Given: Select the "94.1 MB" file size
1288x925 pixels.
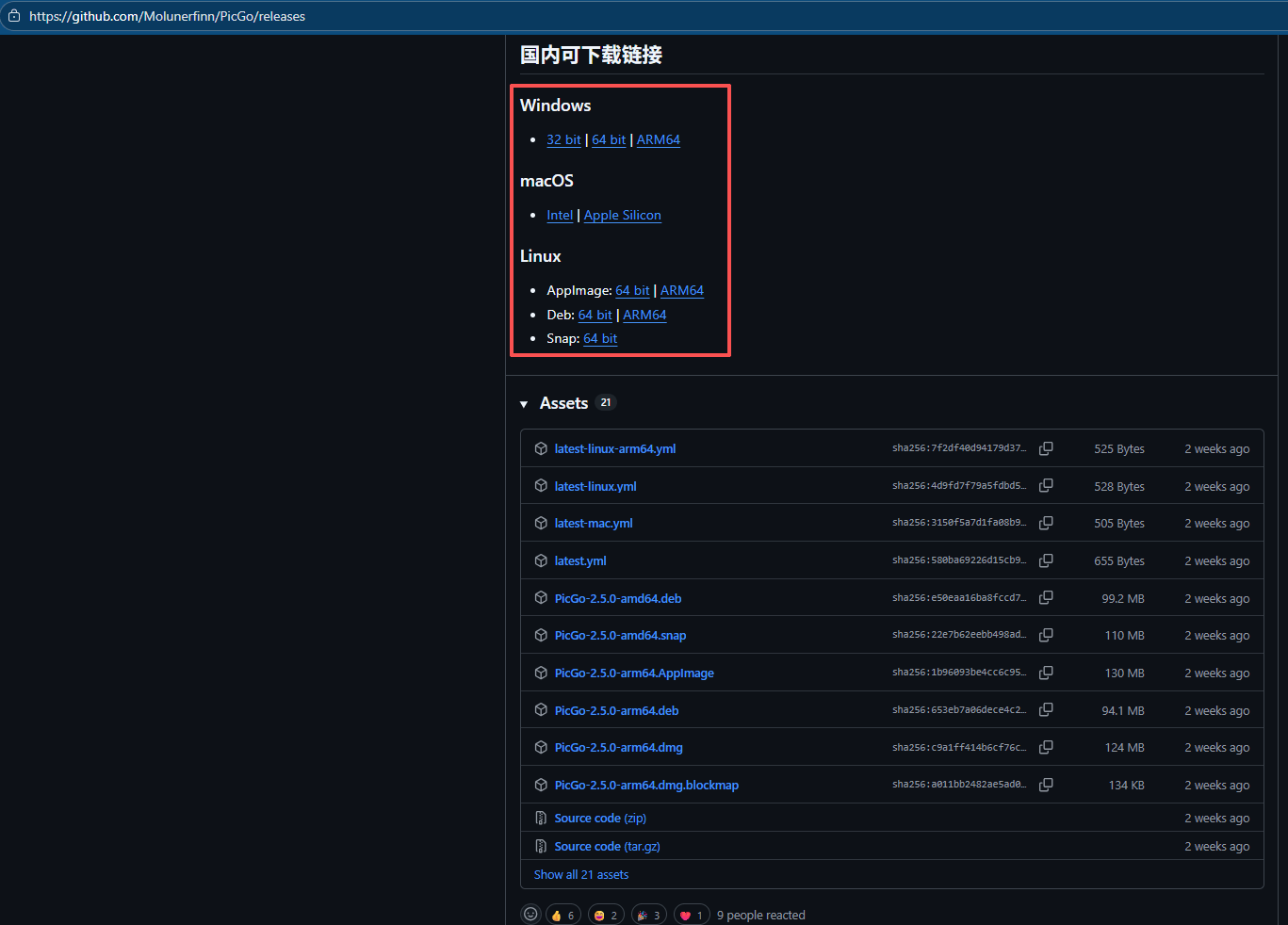Looking at the screenshot, I should pos(1123,710).
